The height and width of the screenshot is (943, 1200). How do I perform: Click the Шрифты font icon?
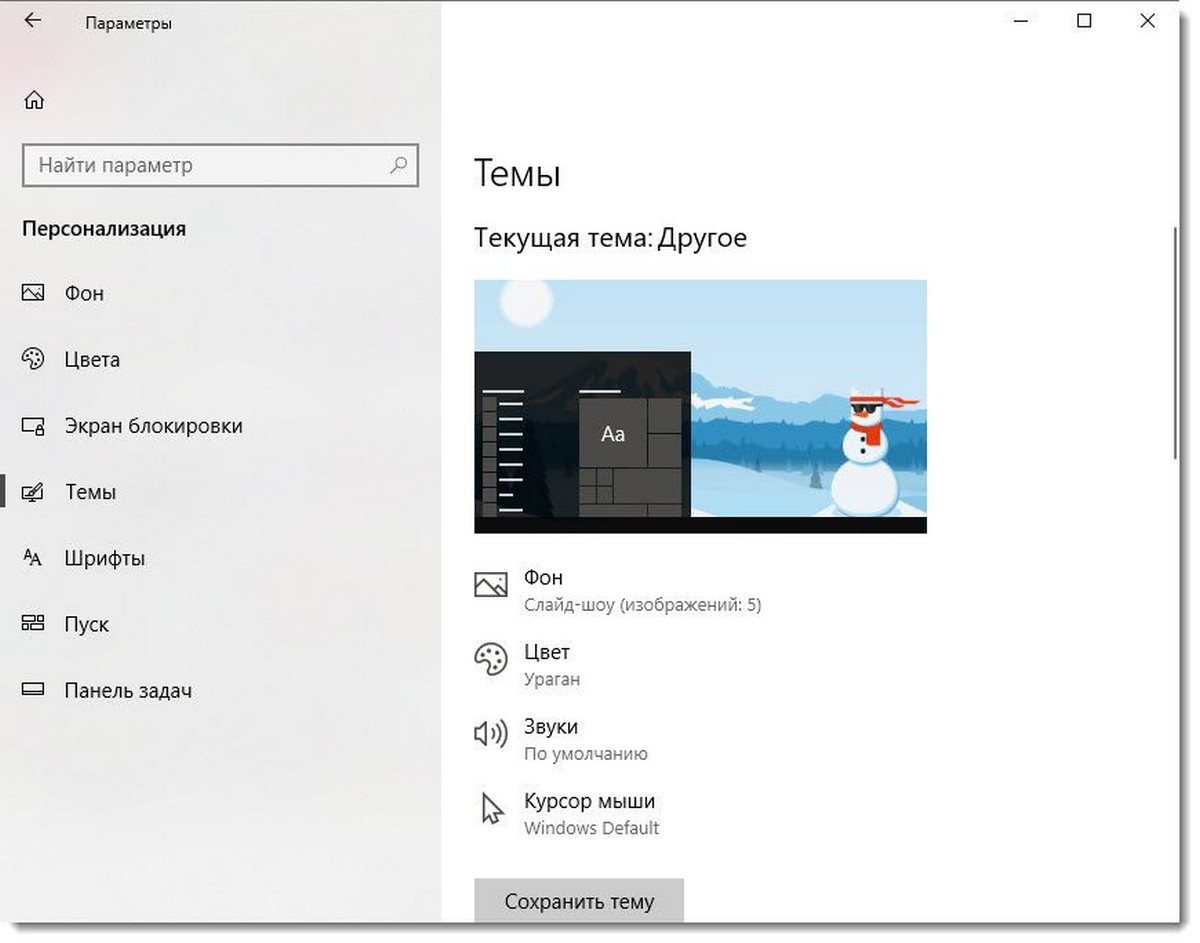pos(33,558)
